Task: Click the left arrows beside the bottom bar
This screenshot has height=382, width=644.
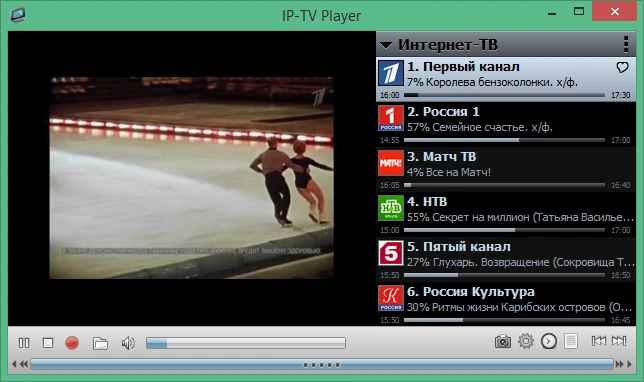Action: 20,364
